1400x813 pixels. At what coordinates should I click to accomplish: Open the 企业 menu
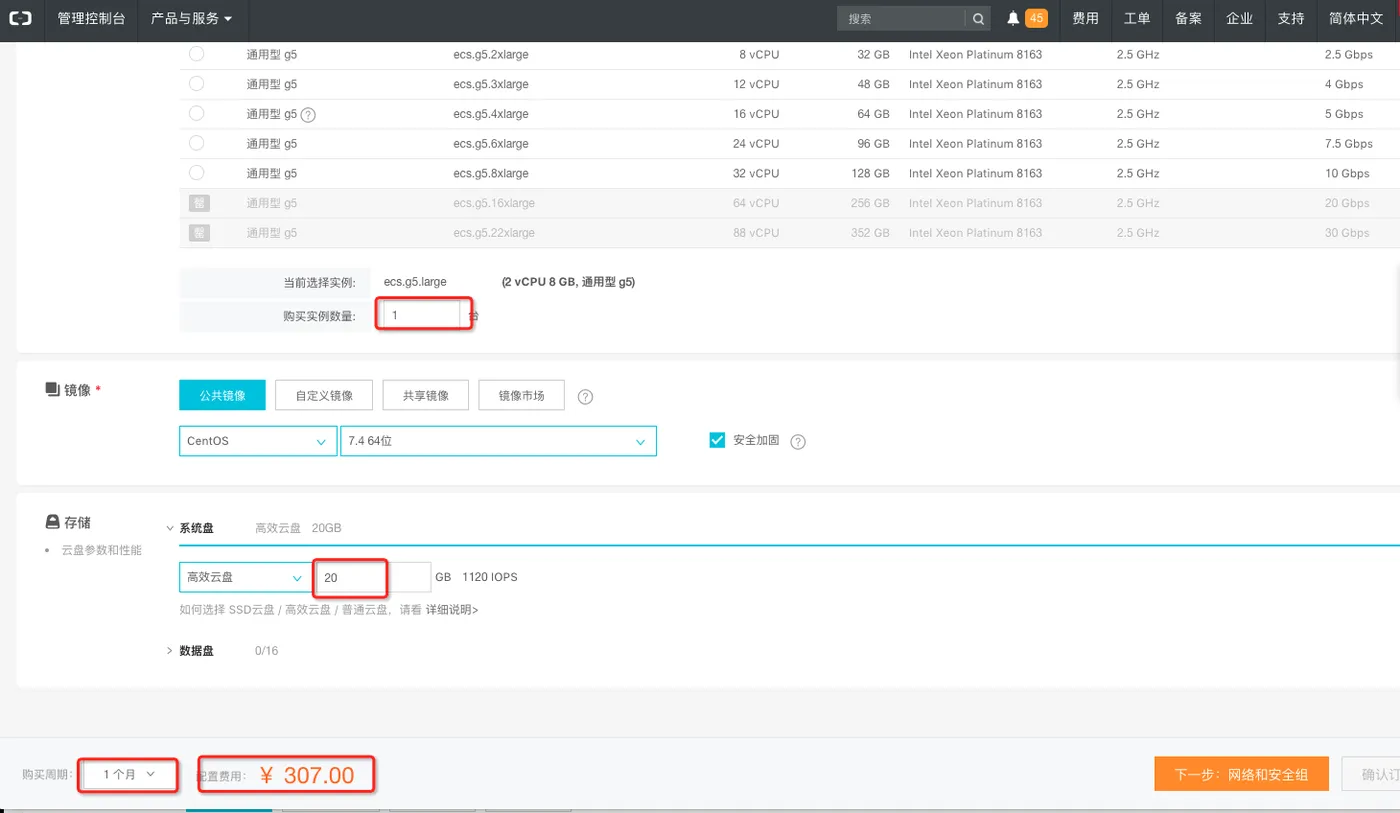[1239, 19]
